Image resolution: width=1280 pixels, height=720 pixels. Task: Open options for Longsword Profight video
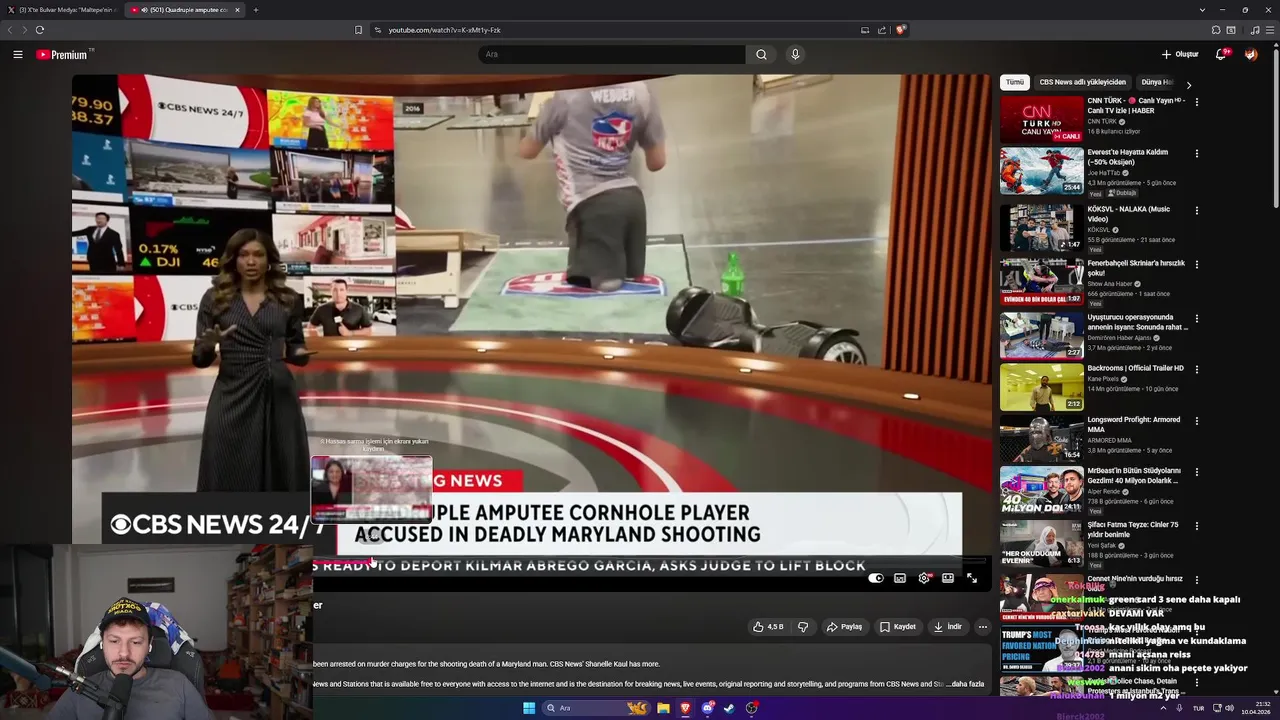(x=1196, y=421)
